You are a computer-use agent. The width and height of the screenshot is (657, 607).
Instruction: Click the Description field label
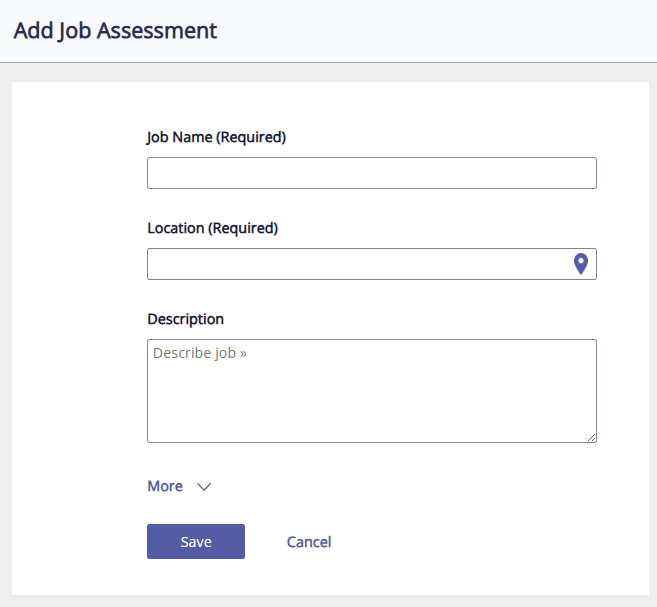185,319
